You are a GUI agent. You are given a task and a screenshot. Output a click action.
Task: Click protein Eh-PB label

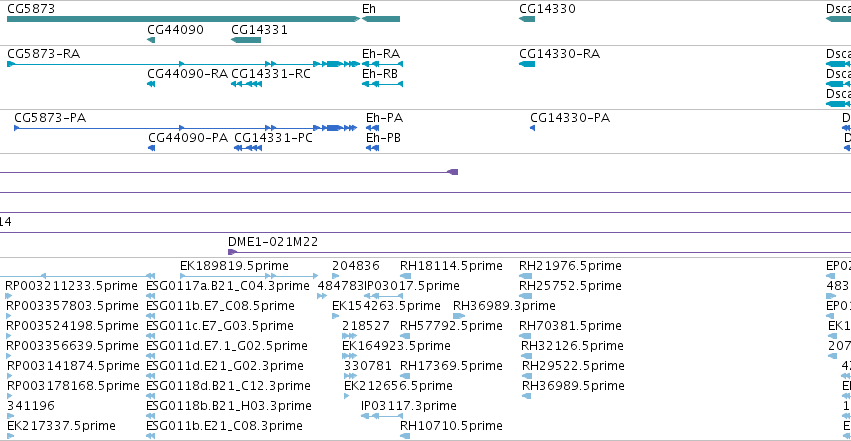(383, 138)
